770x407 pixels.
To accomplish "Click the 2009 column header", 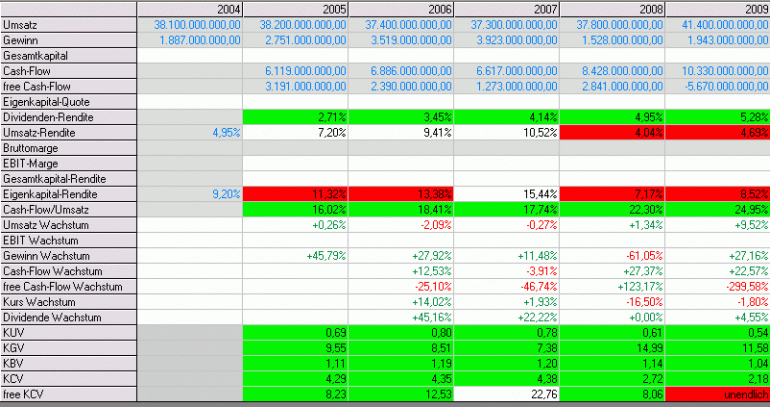I will click(x=717, y=9).
